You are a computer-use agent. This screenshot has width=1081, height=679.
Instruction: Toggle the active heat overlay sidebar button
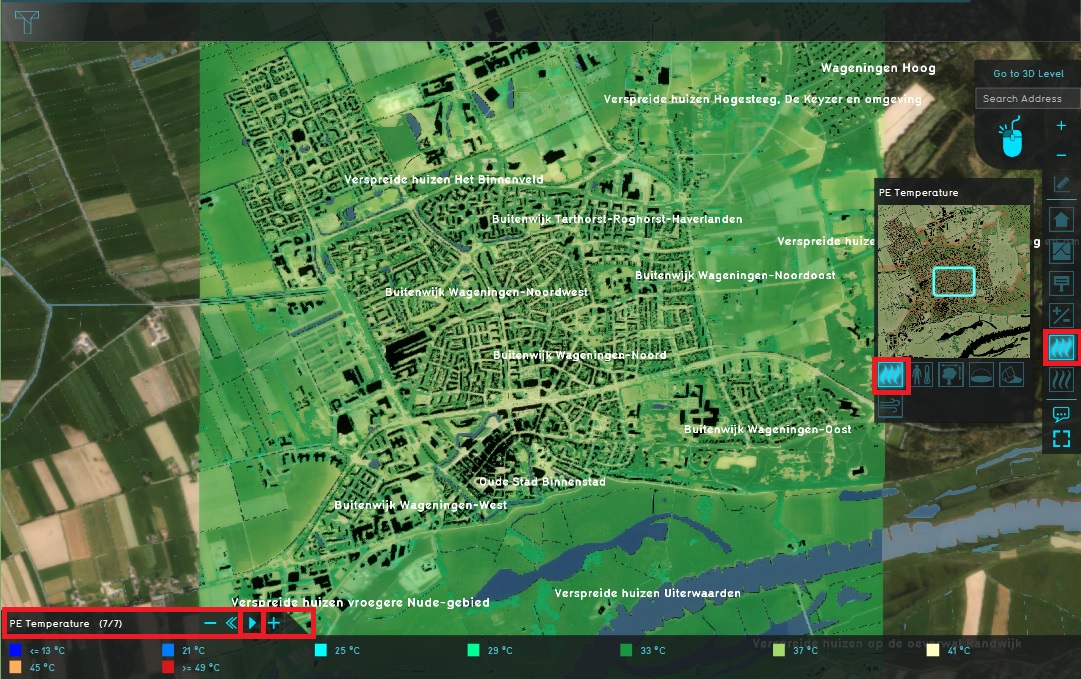pyautogui.click(x=1061, y=347)
